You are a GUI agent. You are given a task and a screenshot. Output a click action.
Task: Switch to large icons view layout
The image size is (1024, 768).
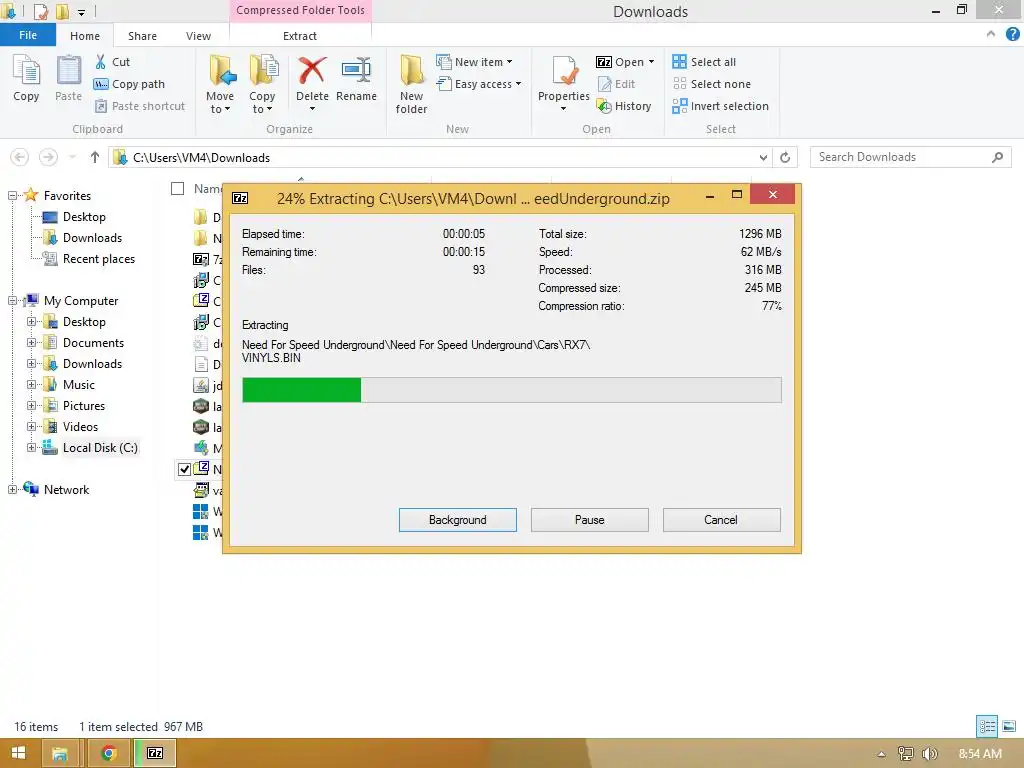(x=1009, y=726)
